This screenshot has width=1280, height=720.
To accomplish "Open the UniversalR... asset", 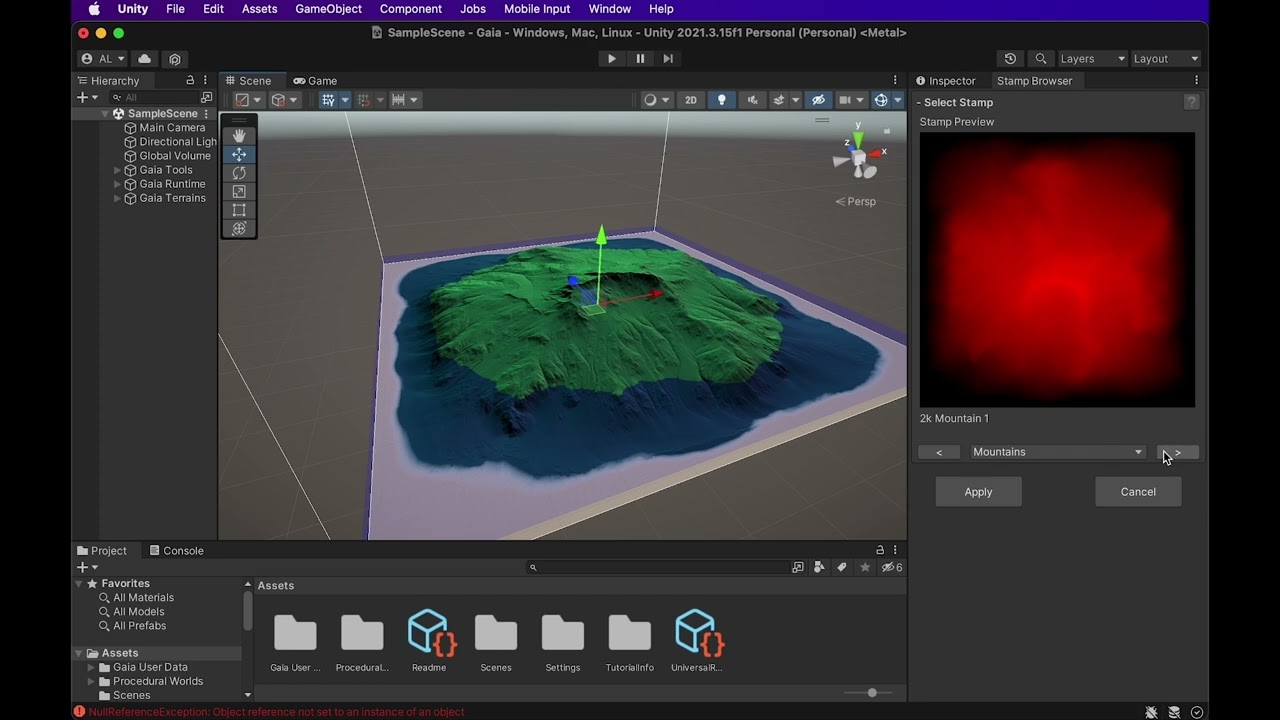I will [x=697, y=642].
